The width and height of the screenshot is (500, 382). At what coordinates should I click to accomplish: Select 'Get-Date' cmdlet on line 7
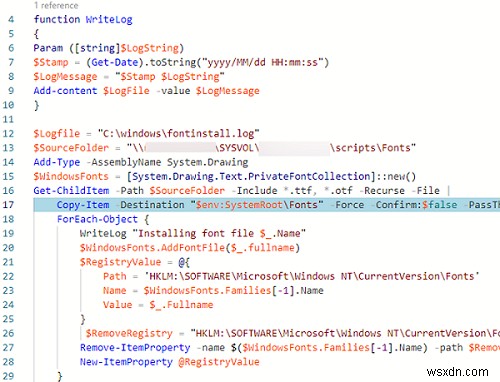(x=115, y=62)
